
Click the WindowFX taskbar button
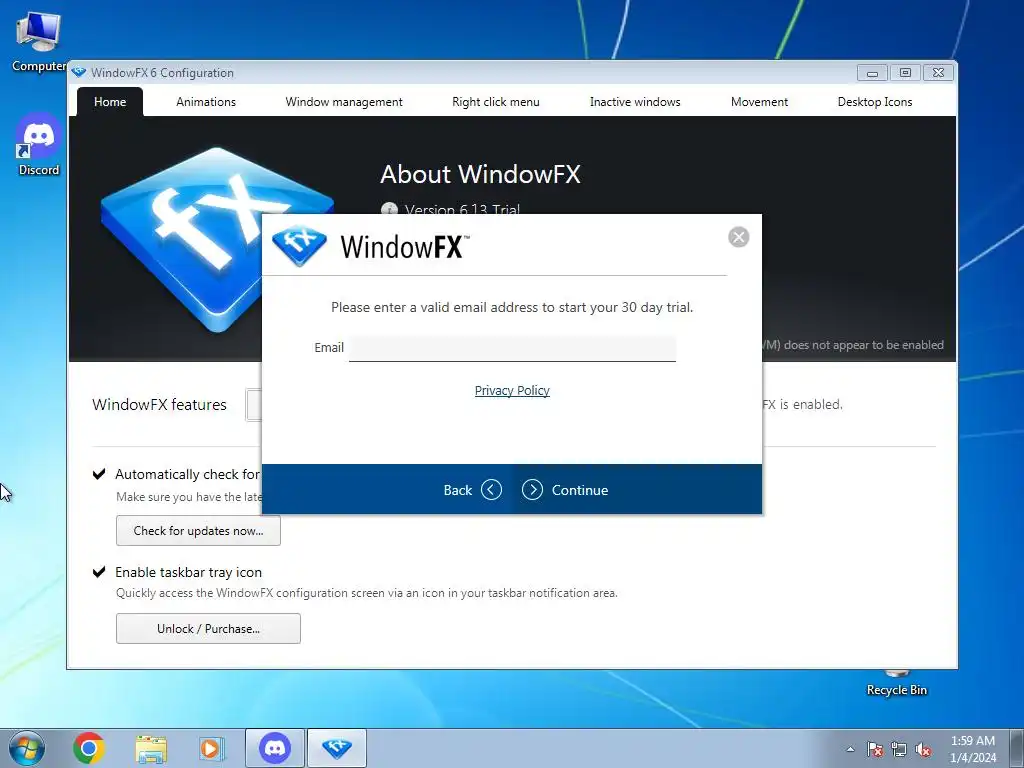point(337,748)
